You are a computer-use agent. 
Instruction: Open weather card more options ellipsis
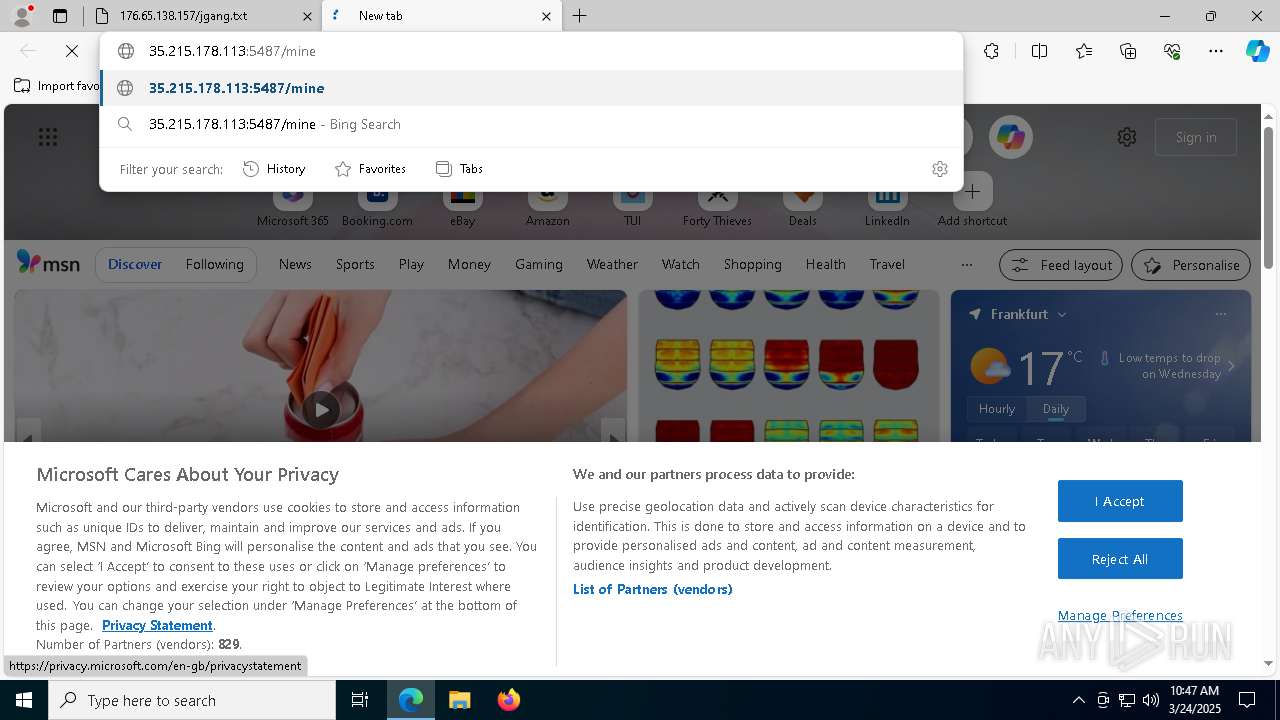coord(1220,314)
